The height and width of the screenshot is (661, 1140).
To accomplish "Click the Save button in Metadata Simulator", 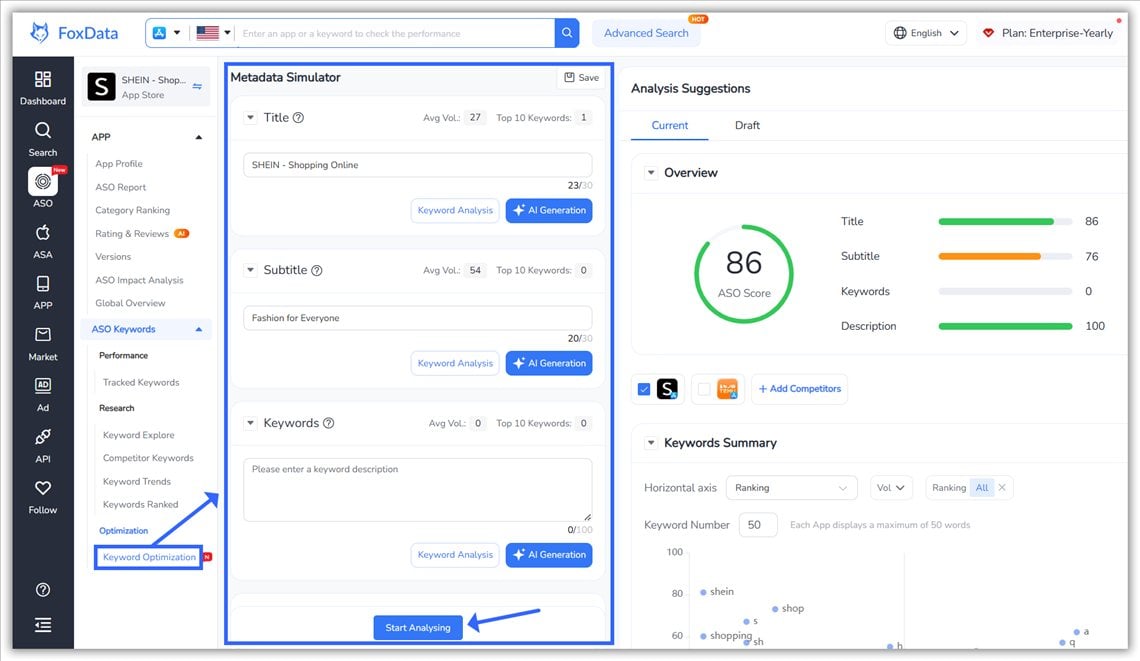I will coord(582,78).
